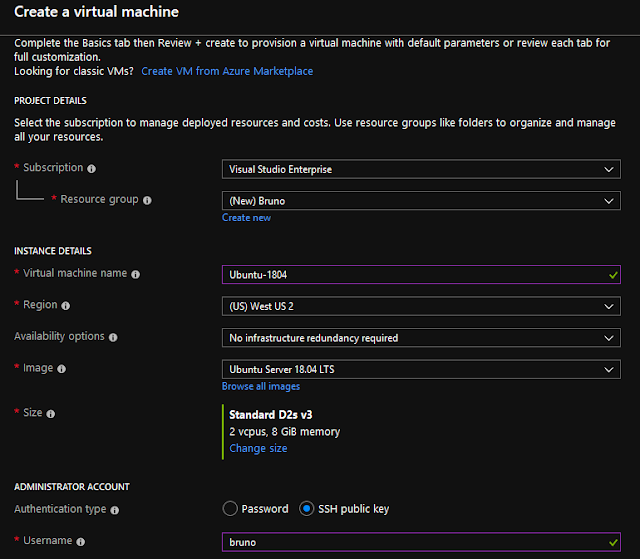
Task: Click the Virtual machine name input field
Action: pos(421,275)
